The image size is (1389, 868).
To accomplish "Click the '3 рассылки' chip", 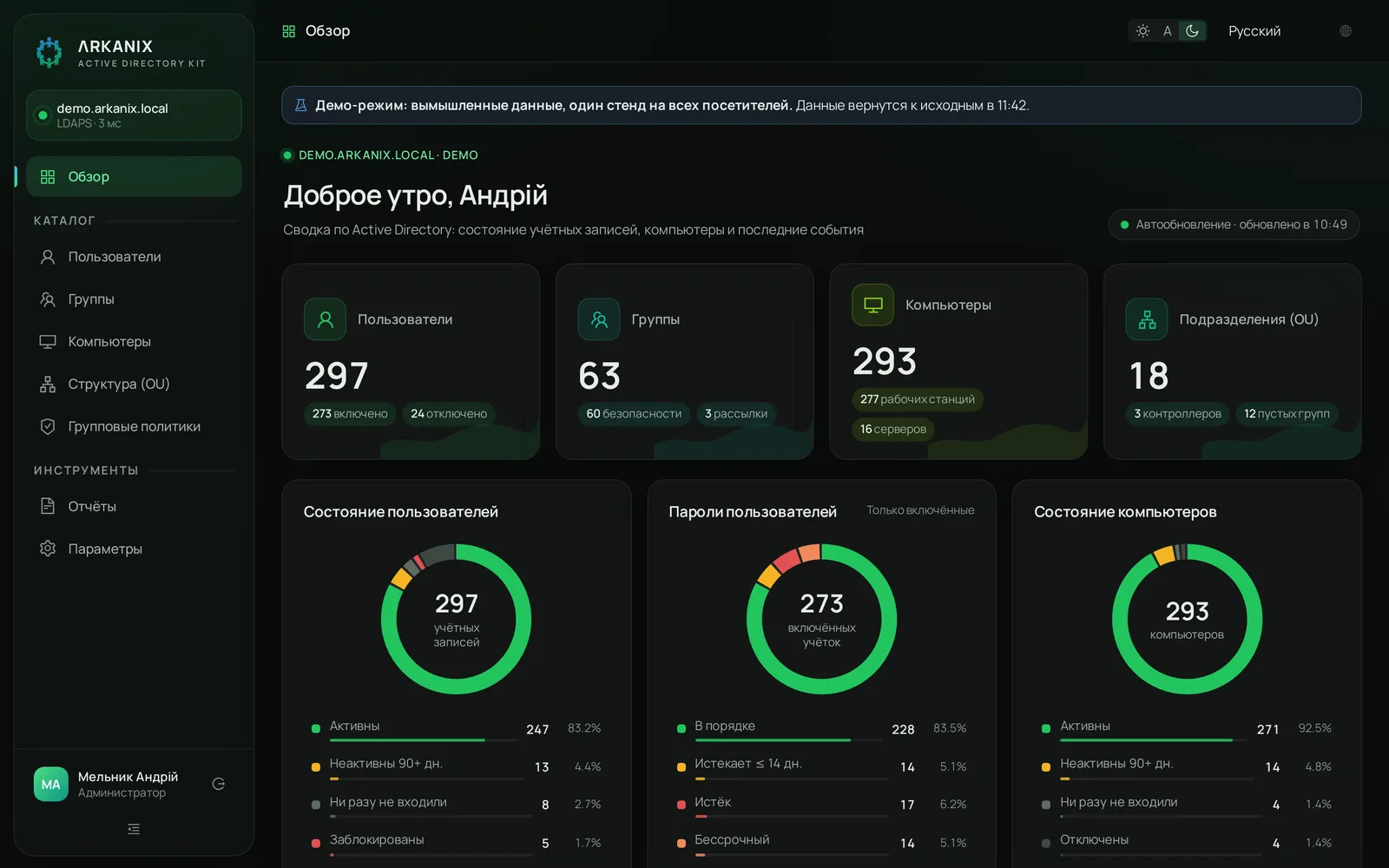I will [736, 414].
